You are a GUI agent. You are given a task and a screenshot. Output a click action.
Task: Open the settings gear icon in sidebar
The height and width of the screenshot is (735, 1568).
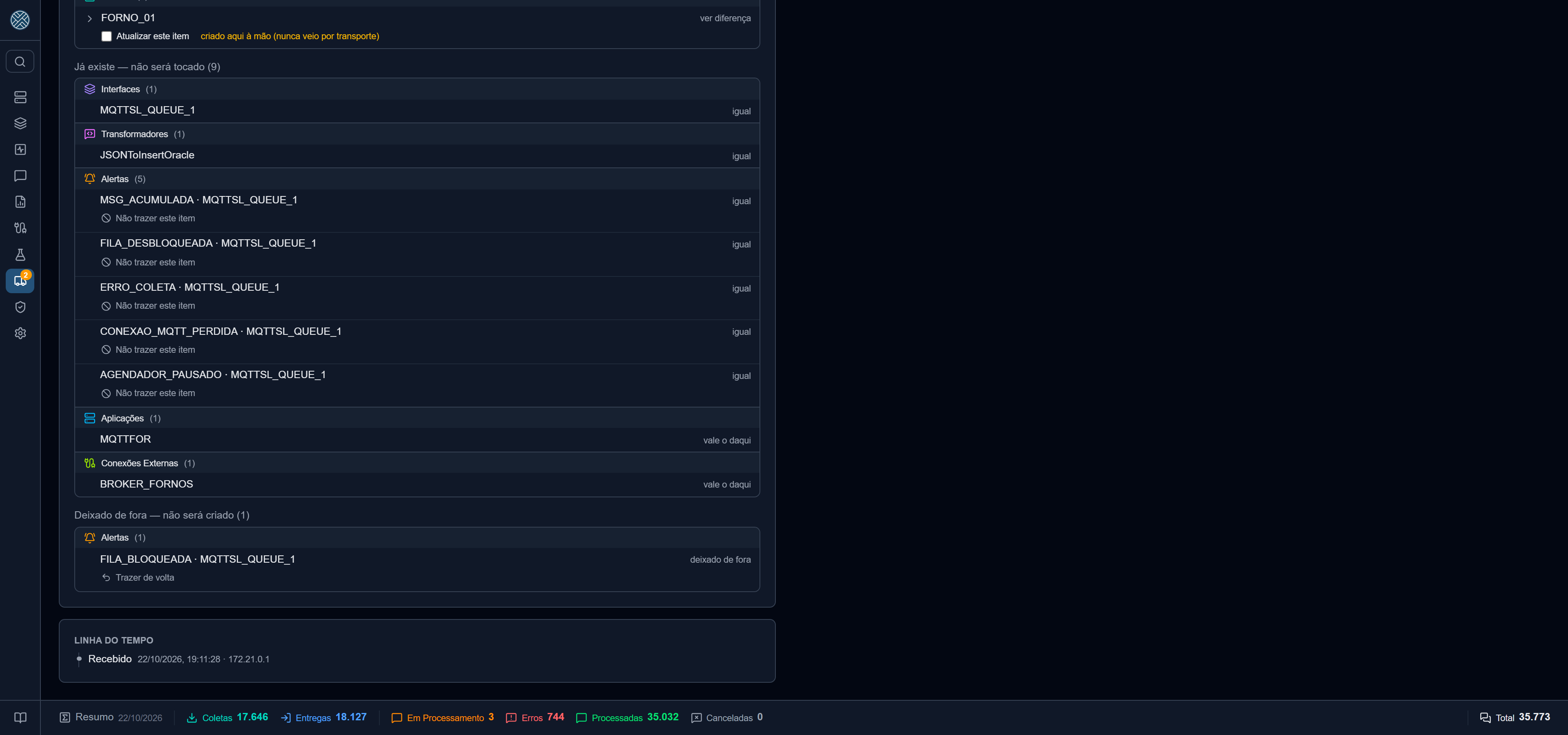(x=20, y=334)
